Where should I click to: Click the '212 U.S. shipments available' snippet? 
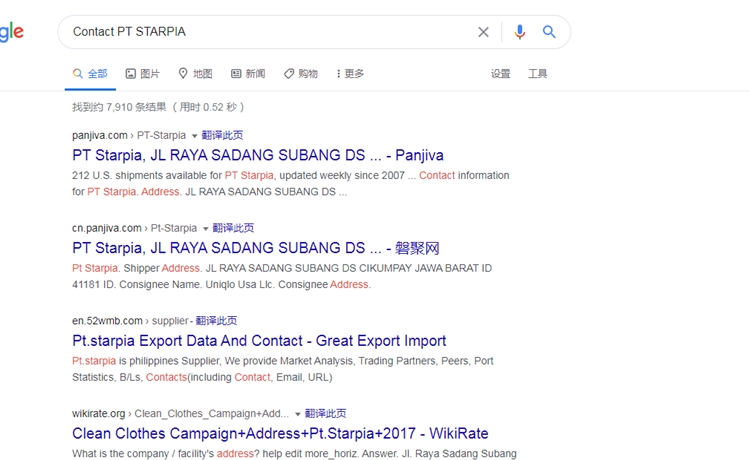(290, 184)
